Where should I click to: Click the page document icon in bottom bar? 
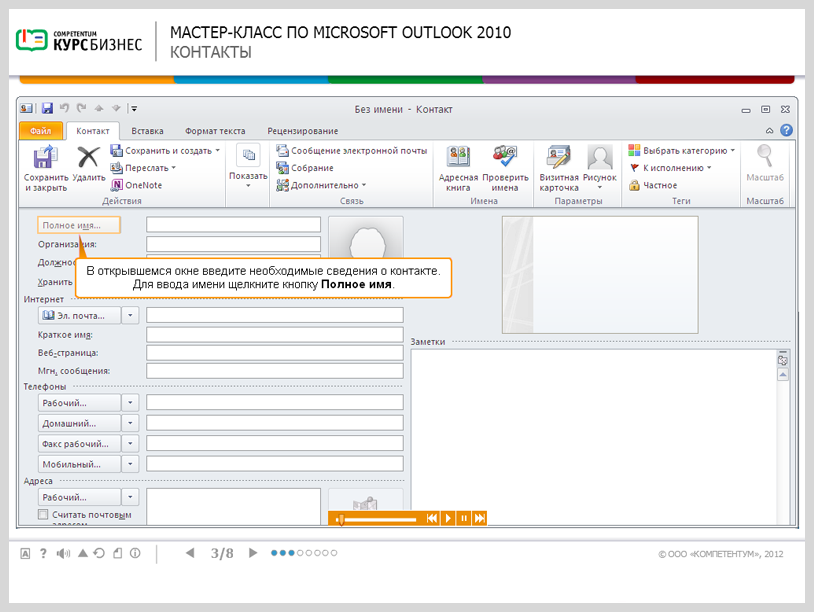(118, 553)
